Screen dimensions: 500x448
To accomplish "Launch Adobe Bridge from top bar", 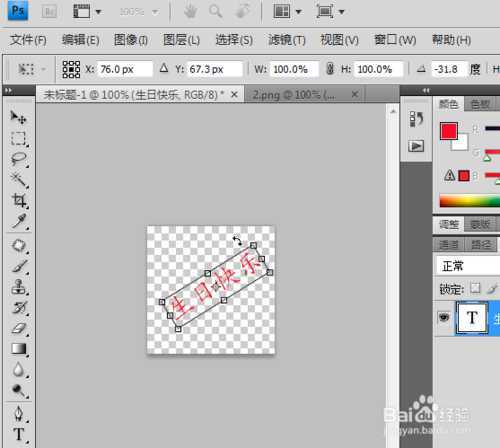I will [49, 12].
